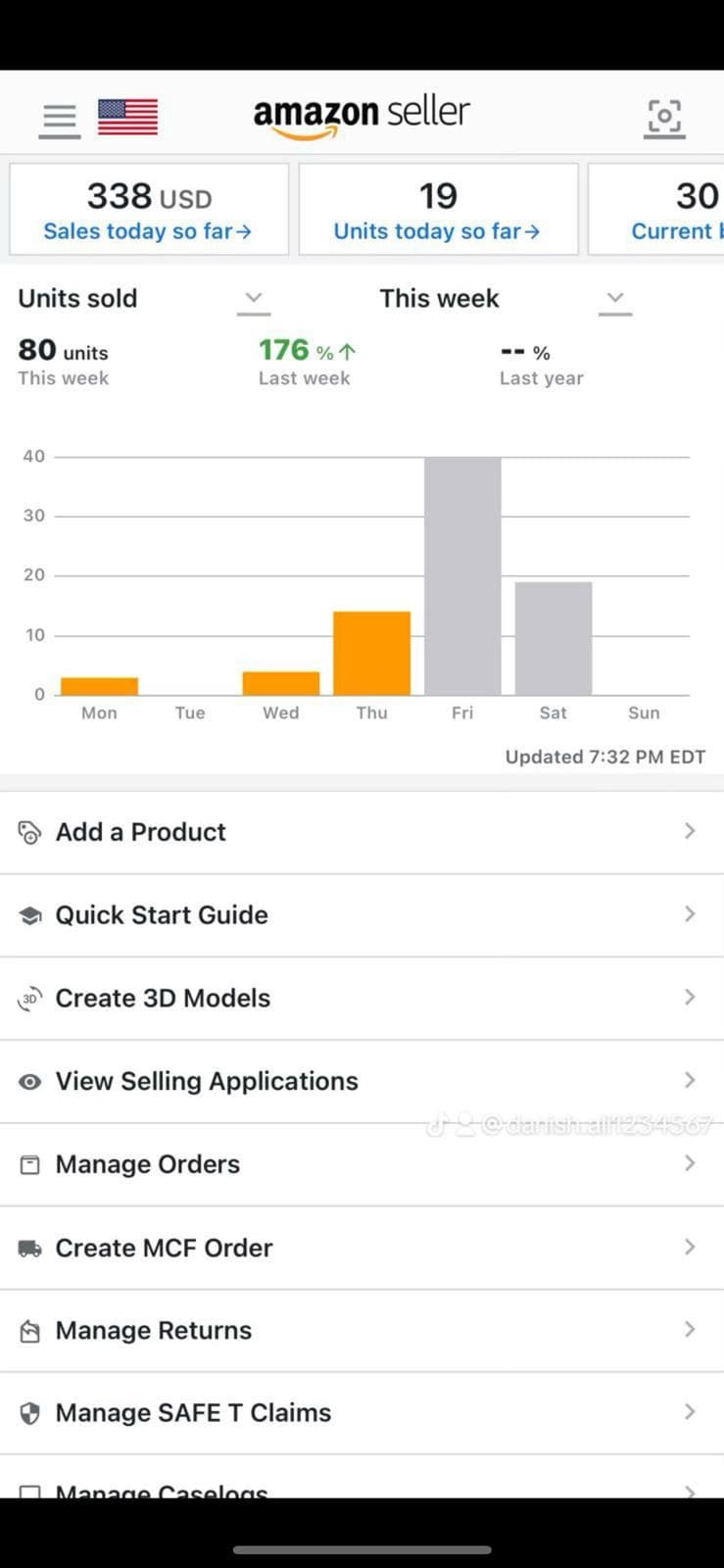Viewport: 724px width, 1568px height.
Task: Open the hamburger menu
Action: pyautogui.click(x=60, y=120)
